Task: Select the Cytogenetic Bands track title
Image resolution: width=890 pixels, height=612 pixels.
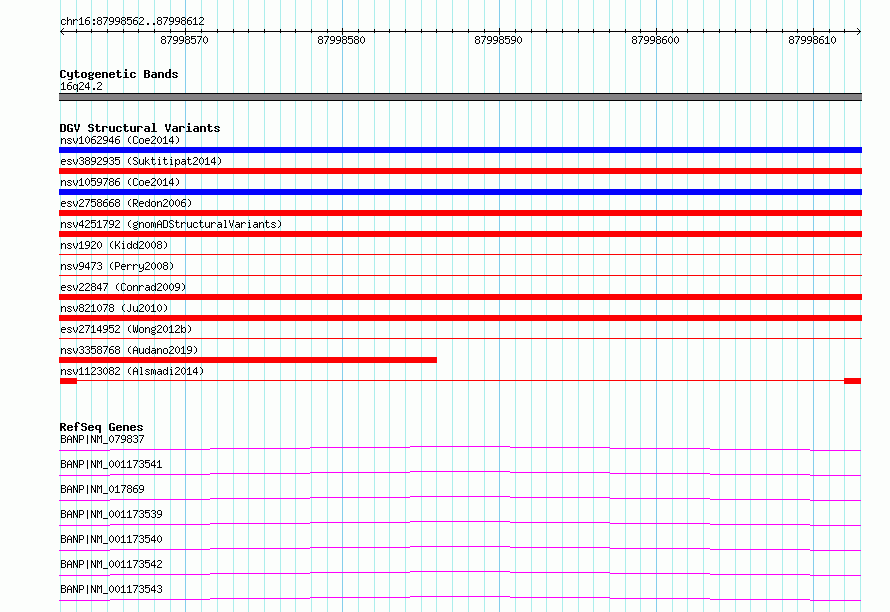Action: pos(119,74)
